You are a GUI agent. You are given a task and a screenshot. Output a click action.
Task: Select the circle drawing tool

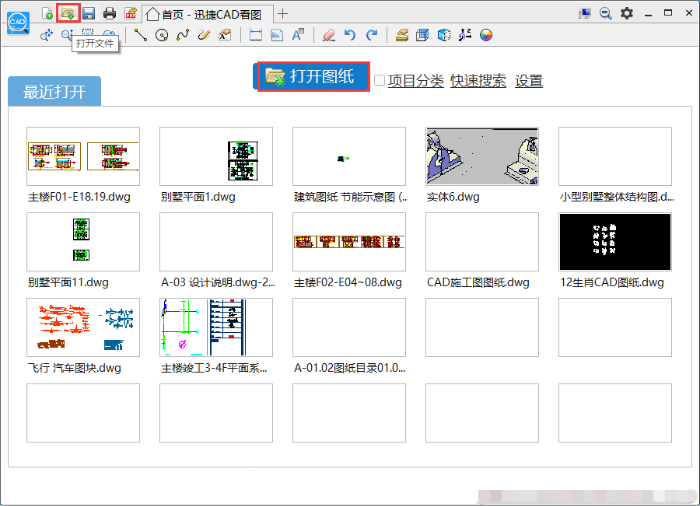(162, 35)
